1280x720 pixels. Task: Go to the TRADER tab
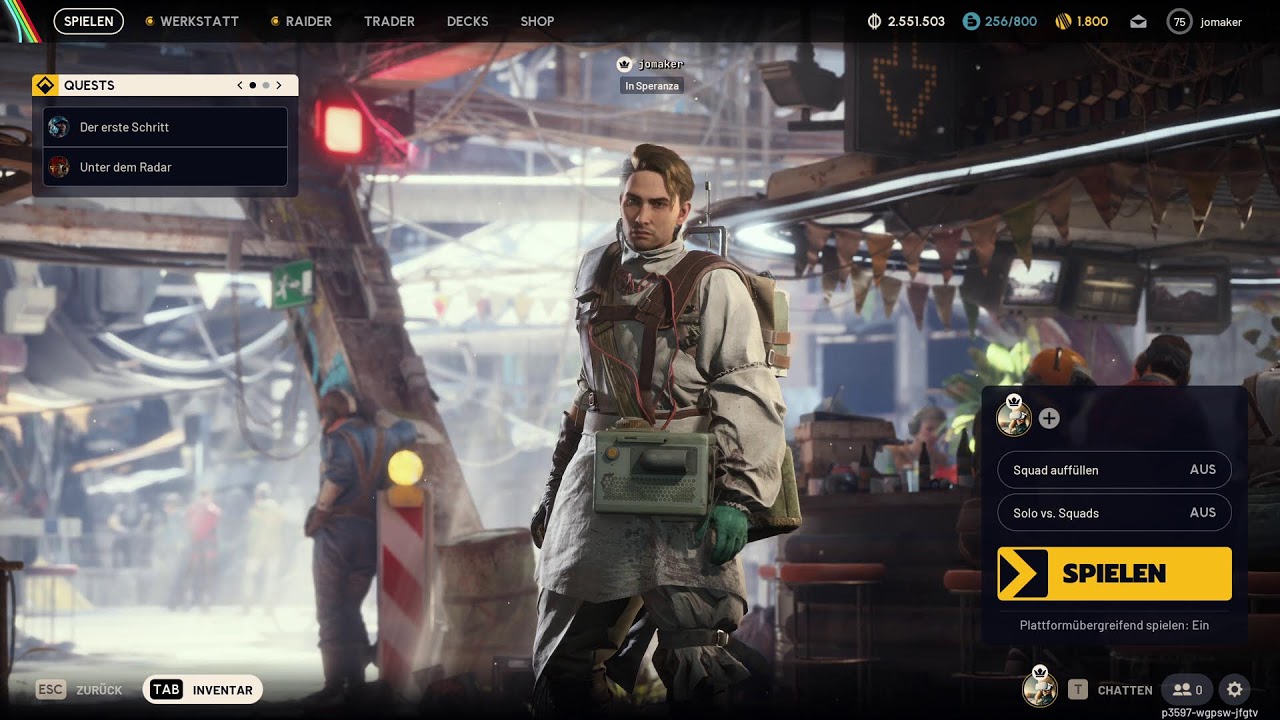tap(389, 21)
